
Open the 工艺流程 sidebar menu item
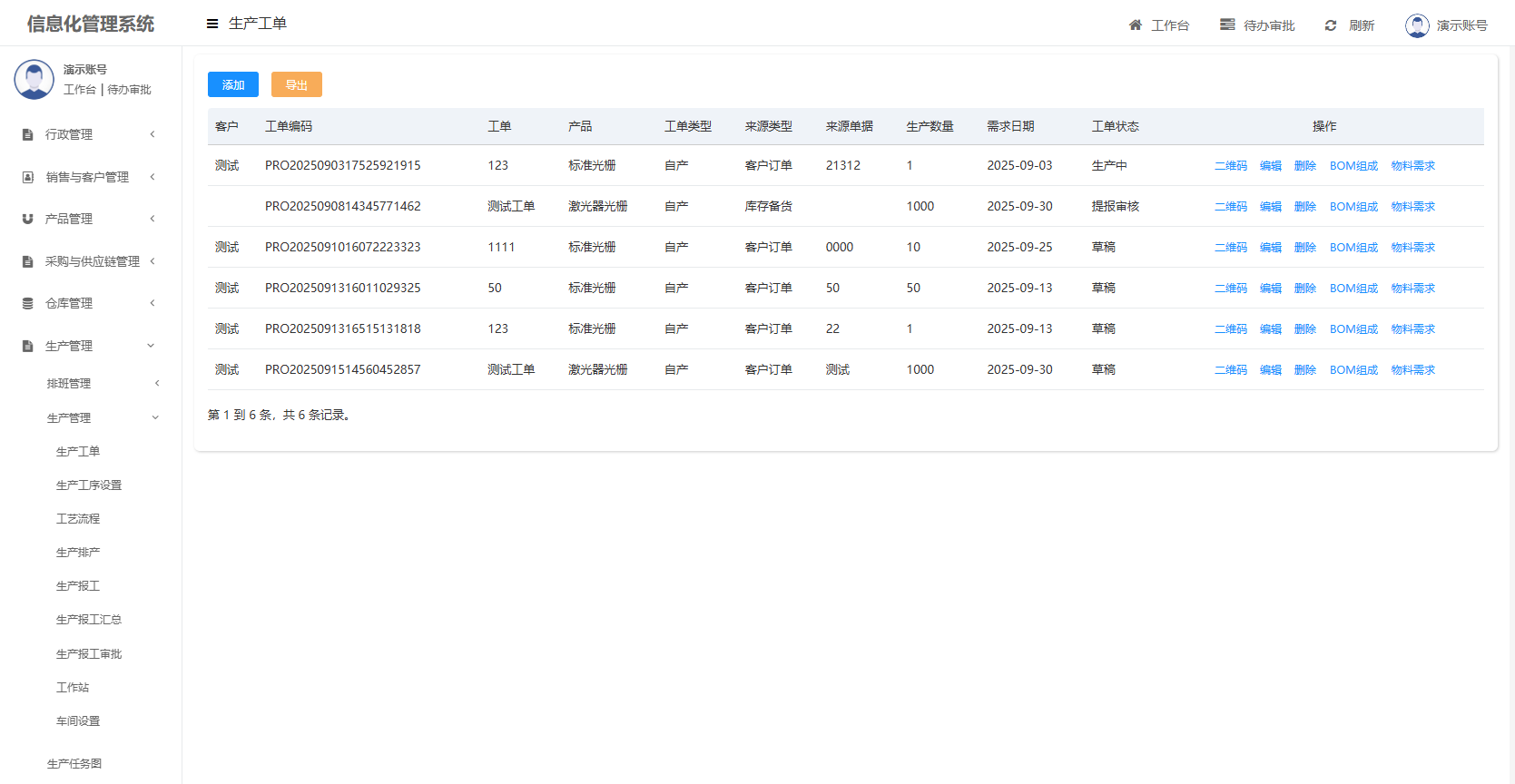point(78,519)
